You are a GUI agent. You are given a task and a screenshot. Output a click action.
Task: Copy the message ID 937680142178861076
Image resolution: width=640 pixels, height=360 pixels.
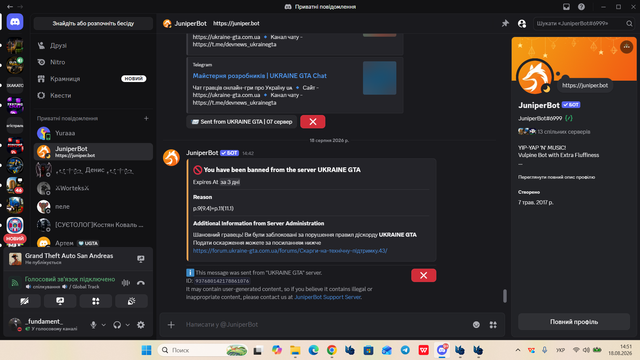(222, 281)
